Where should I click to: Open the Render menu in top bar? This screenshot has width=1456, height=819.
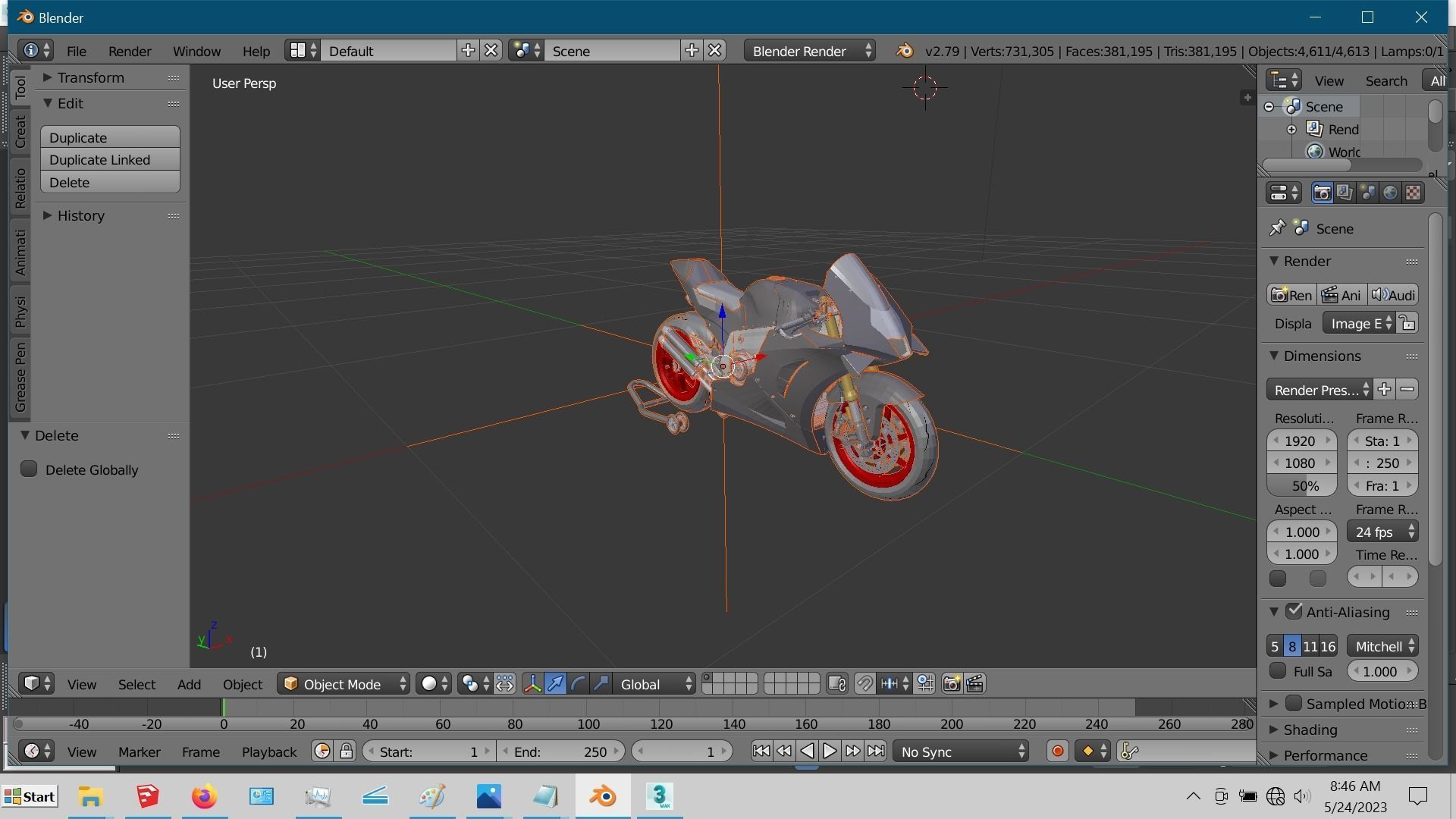point(130,51)
